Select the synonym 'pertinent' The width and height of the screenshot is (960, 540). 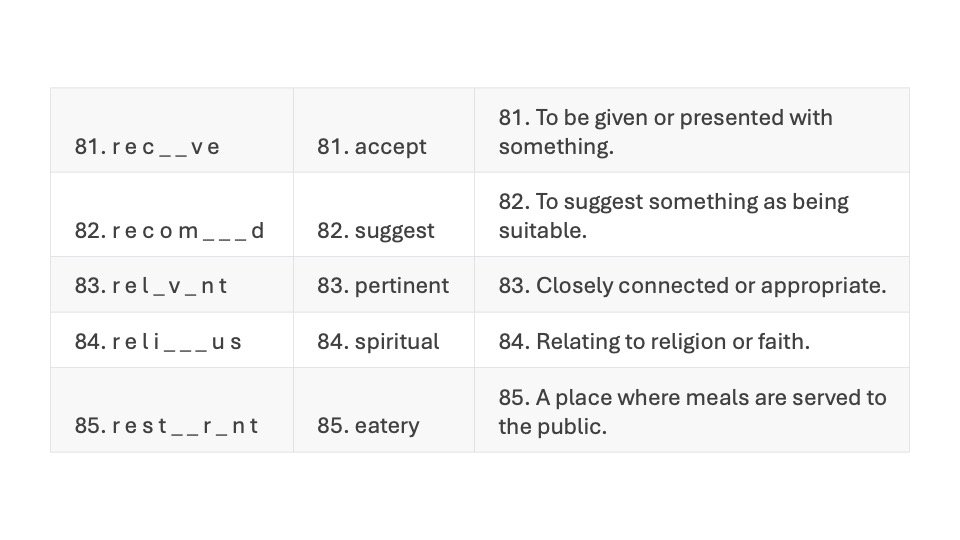[x=402, y=286]
